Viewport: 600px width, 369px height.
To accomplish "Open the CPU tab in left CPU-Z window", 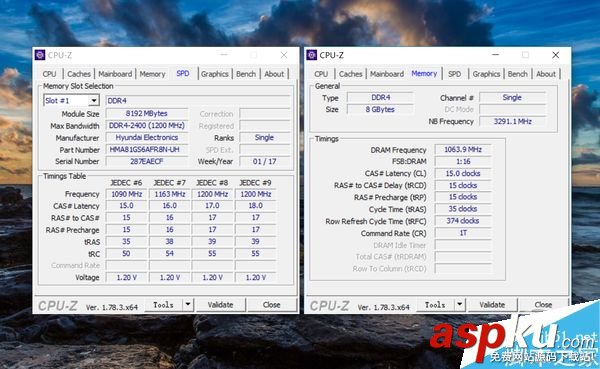I will tap(49, 74).
